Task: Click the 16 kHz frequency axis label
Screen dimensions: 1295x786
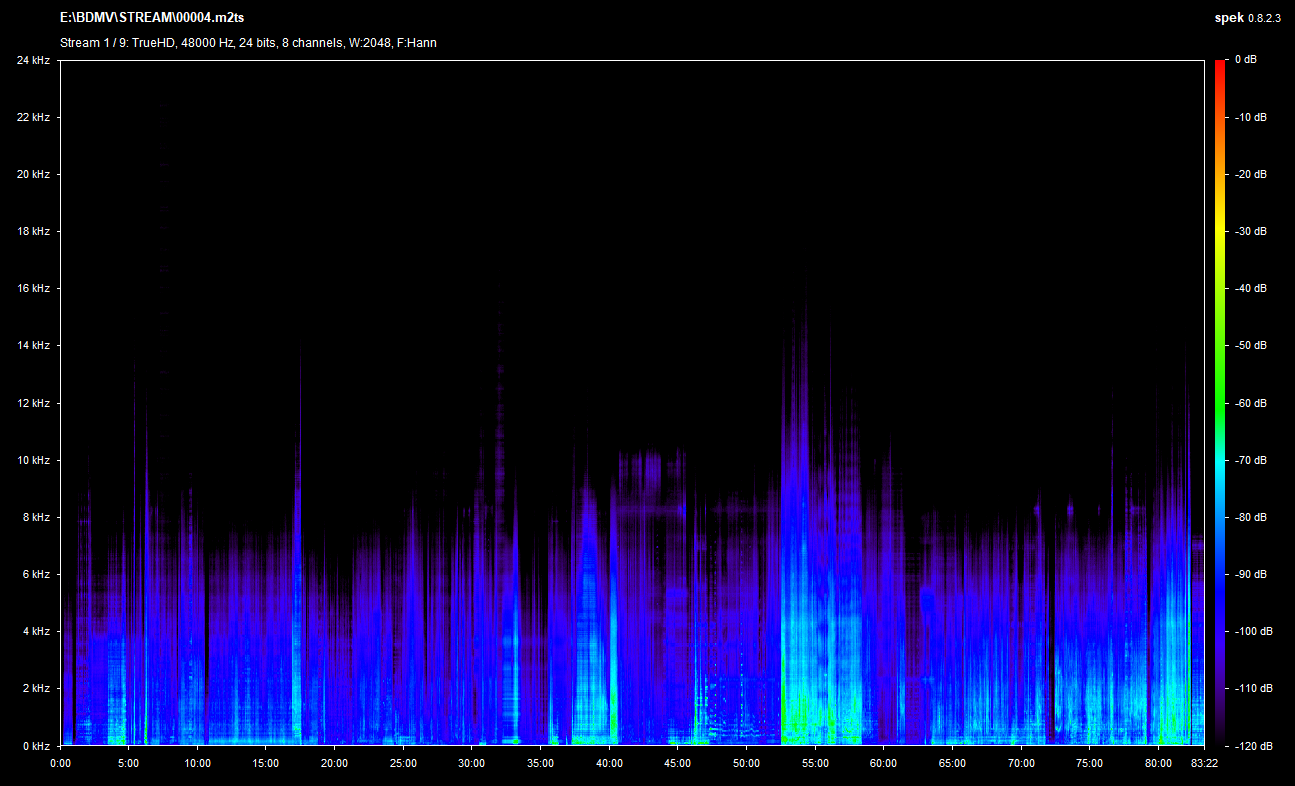Action: coord(33,288)
